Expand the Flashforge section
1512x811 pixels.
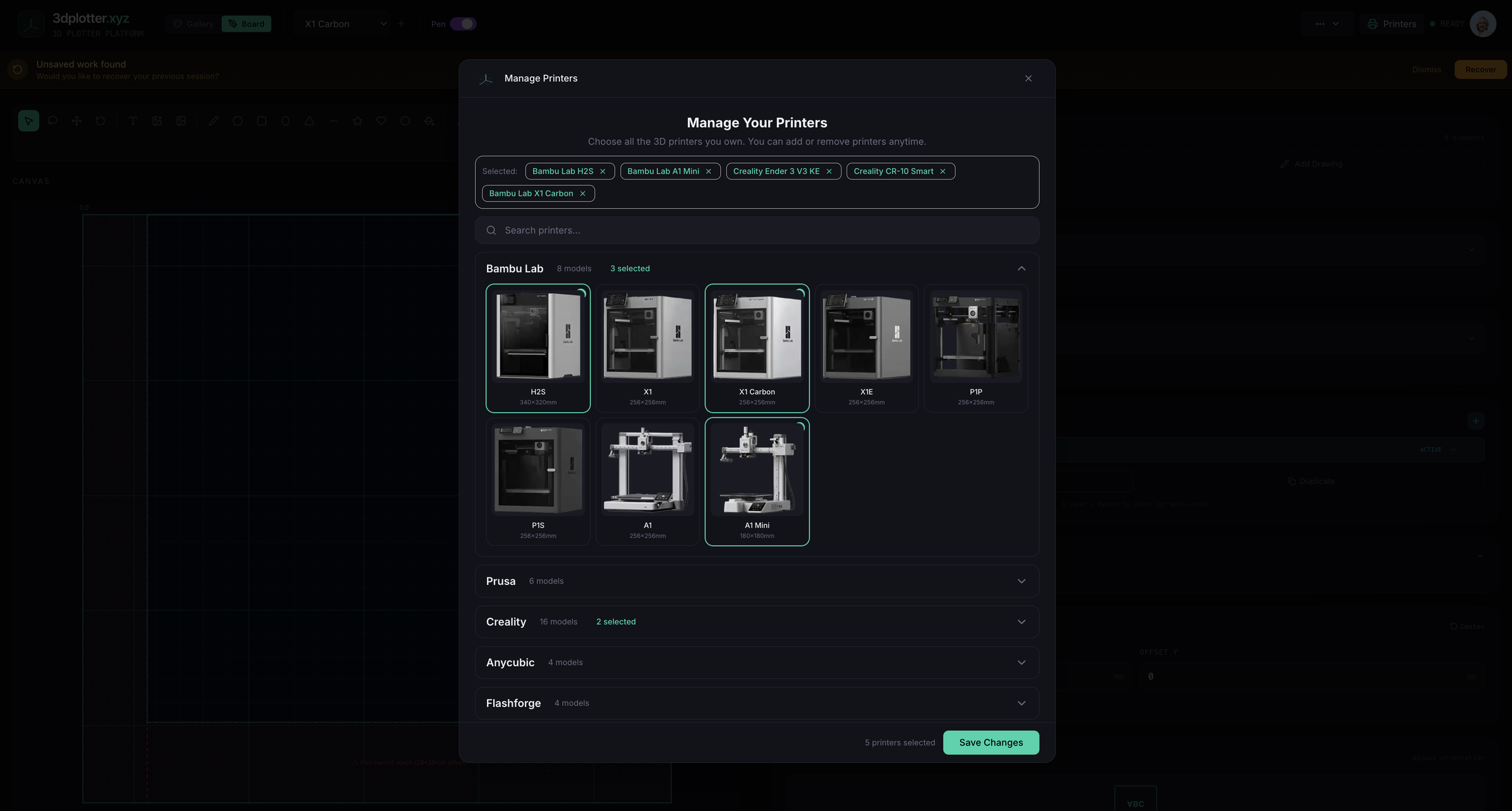point(757,703)
